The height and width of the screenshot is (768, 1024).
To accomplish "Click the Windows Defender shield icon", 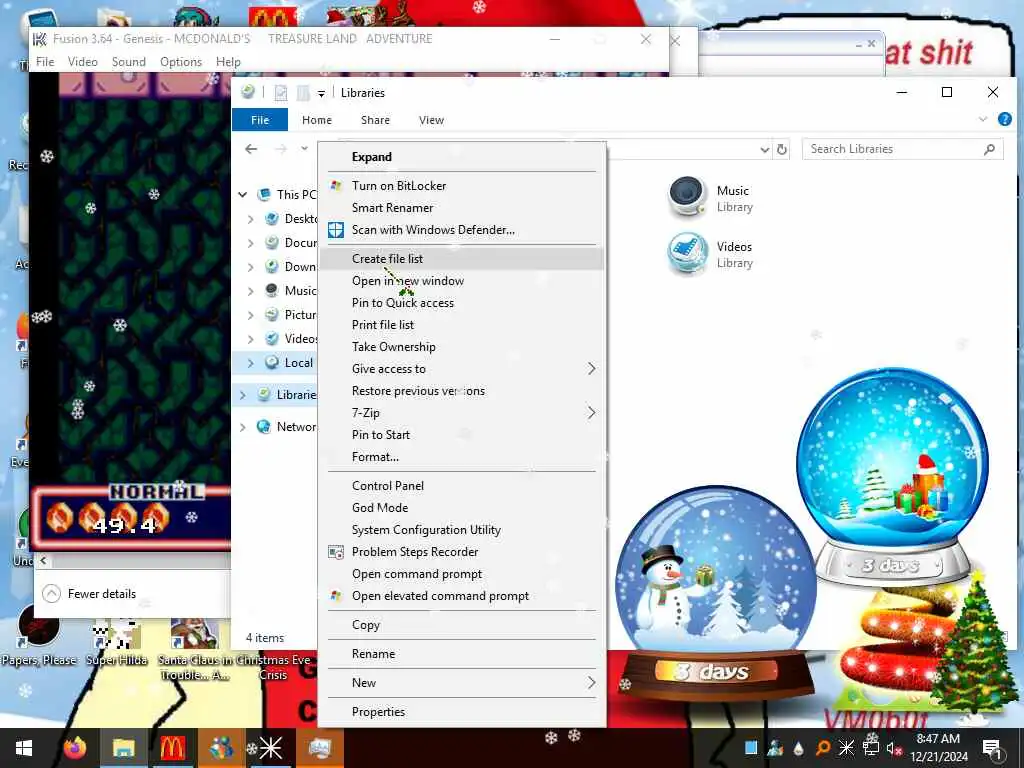I will point(336,230).
